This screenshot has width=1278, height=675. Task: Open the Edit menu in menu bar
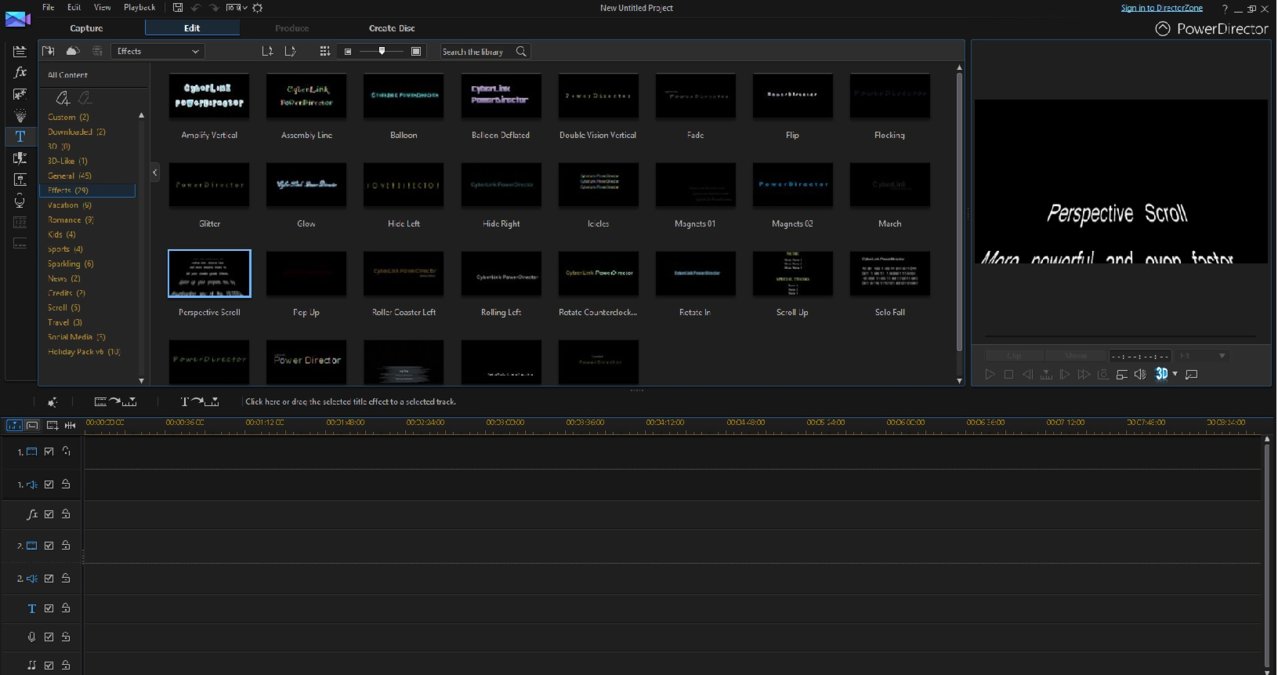tap(74, 7)
